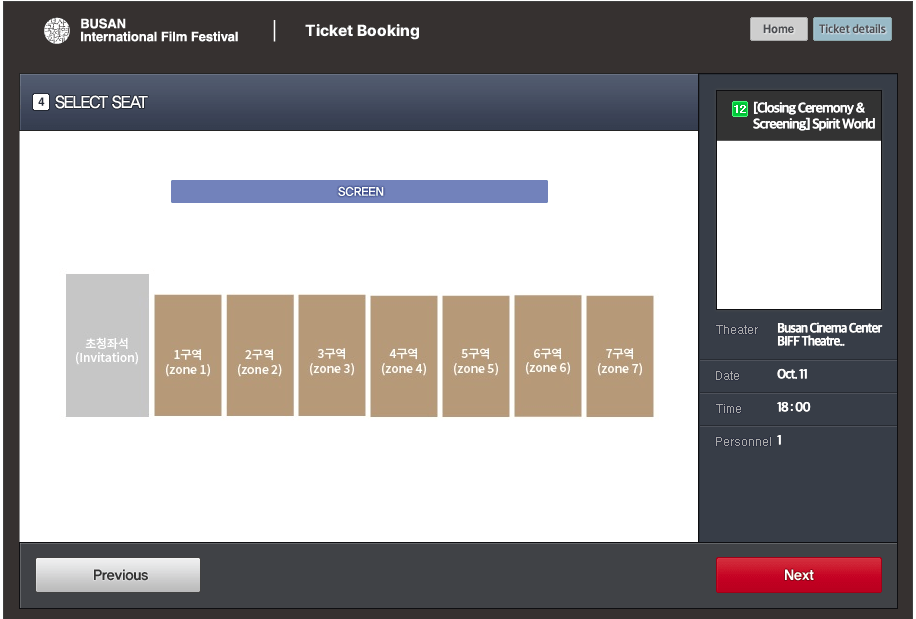The width and height of the screenshot is (916, 619).
Task: Open Ticket details
Action: click(852, 29)
